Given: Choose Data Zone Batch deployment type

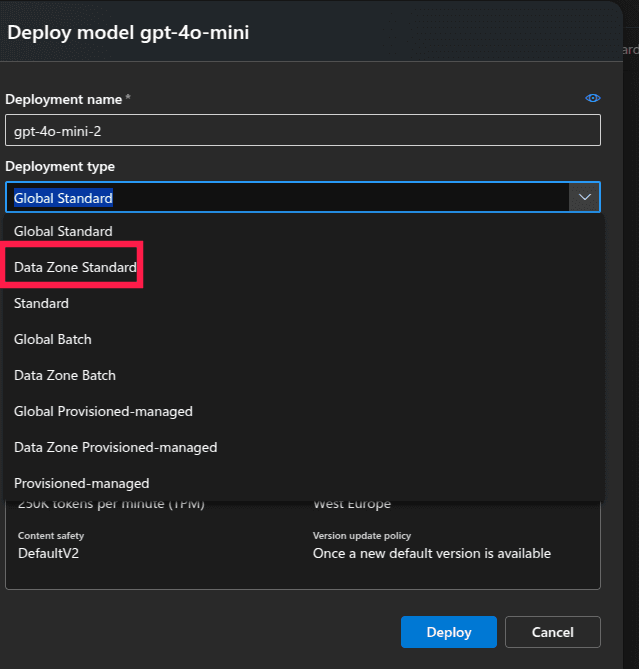Looking at the screenshot, I should pos(65,375).
